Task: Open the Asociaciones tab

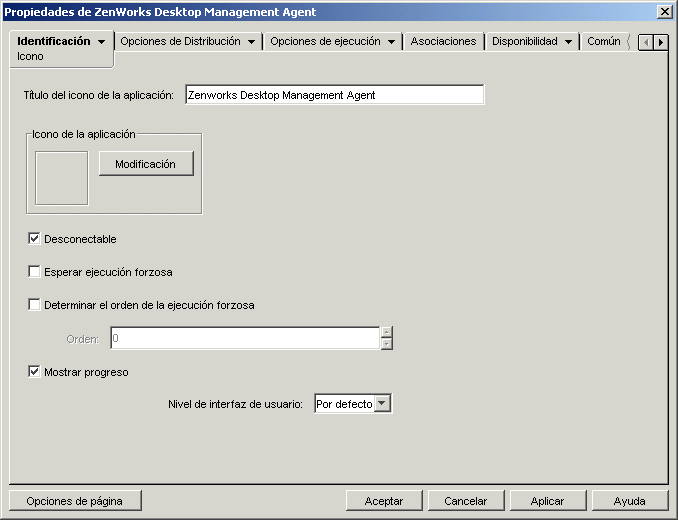Action: (443, 41)
